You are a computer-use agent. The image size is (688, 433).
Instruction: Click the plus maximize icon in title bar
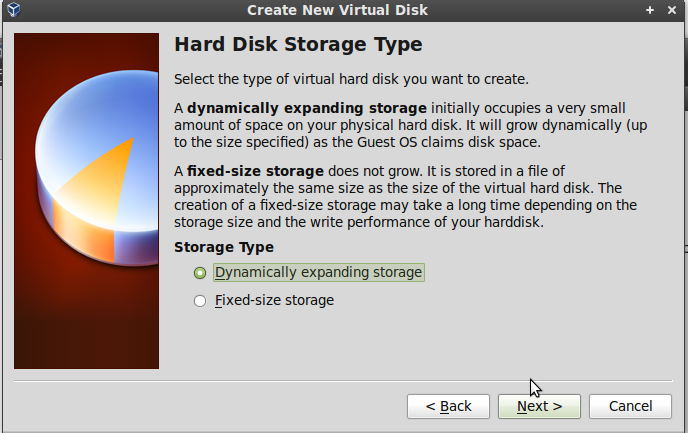[650, 10]
